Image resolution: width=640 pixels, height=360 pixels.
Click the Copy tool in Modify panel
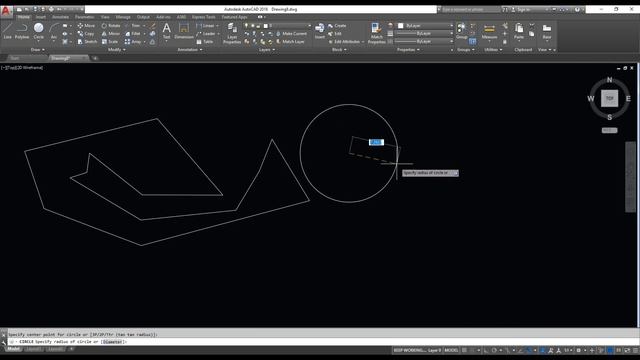coord(86,33)
